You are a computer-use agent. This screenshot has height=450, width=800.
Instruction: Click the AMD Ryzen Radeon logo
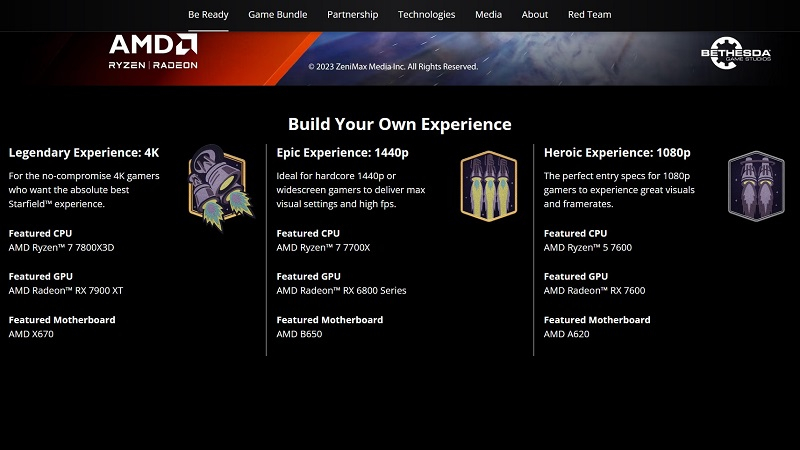click(x=153, y=51)
